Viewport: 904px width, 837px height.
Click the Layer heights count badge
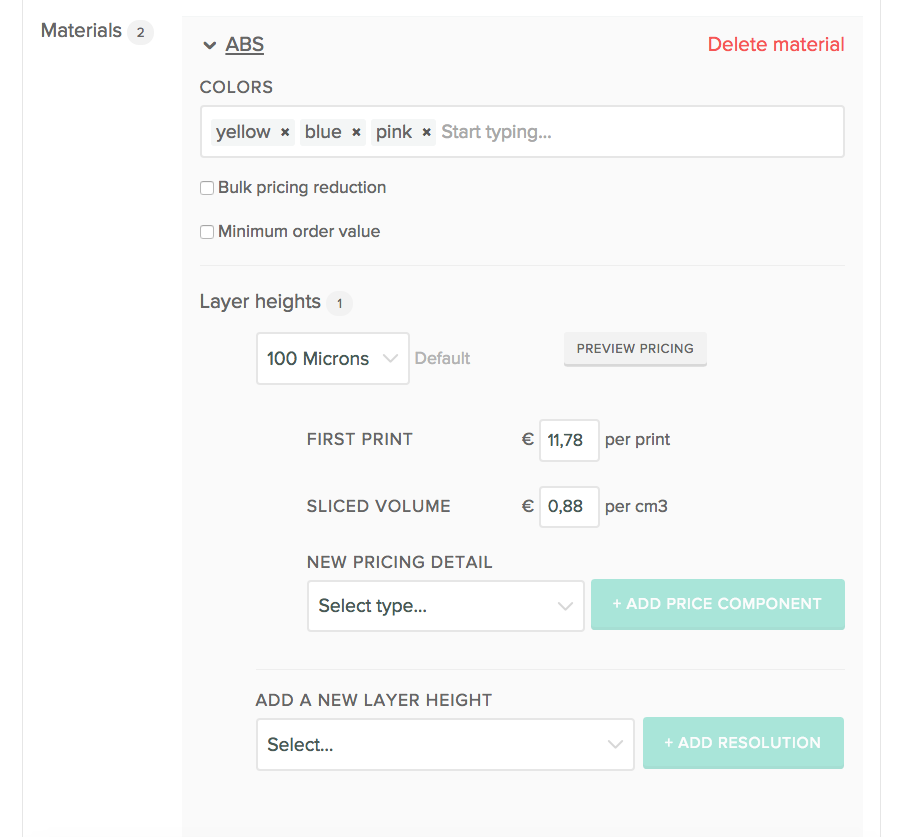339,303
